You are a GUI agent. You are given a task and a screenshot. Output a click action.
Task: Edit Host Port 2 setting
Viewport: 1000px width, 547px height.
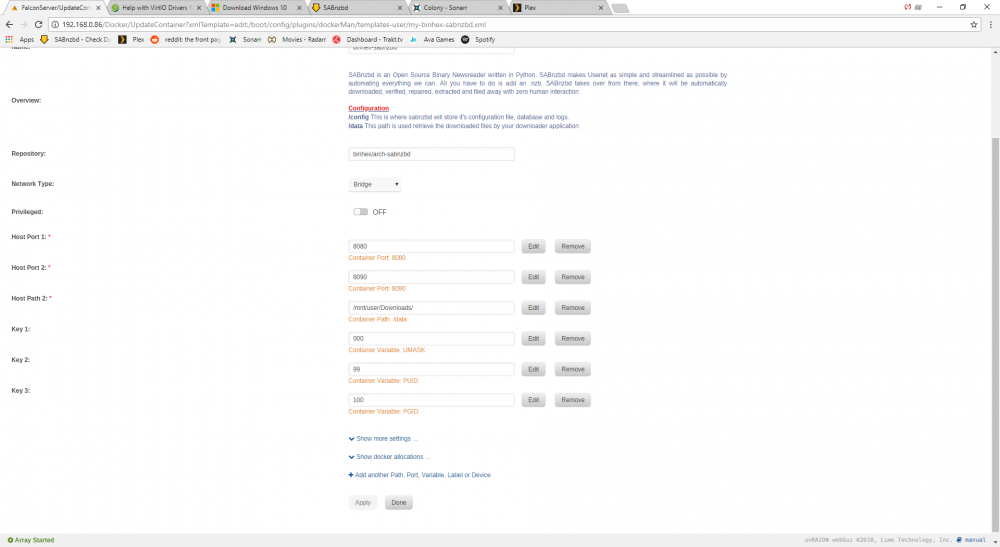click(x=533, y=277)
